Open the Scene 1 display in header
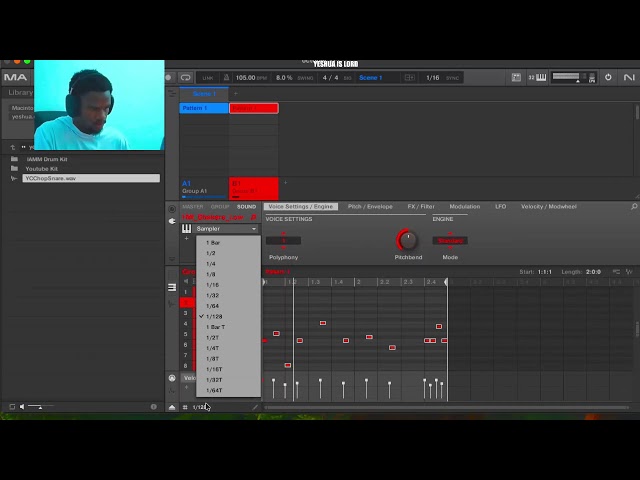This screenshot has width=640, height=480. [371, 78]
